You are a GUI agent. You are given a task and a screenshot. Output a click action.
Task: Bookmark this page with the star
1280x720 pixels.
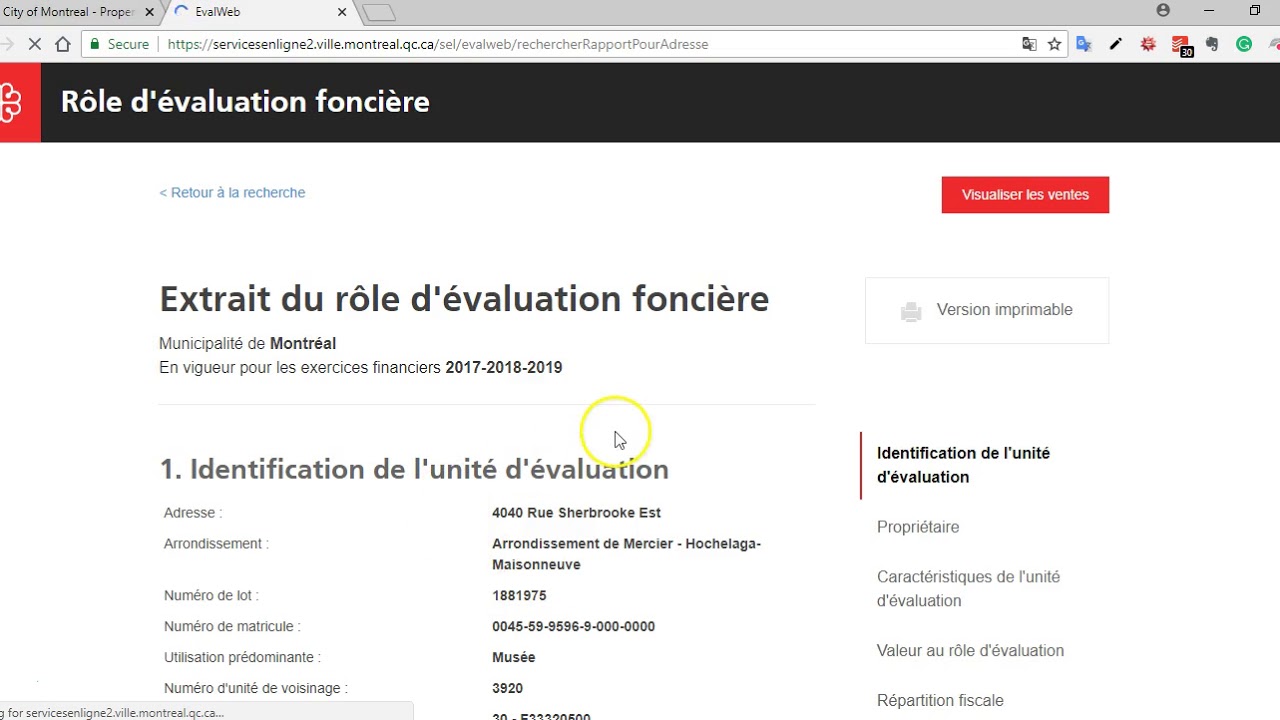1054,44
